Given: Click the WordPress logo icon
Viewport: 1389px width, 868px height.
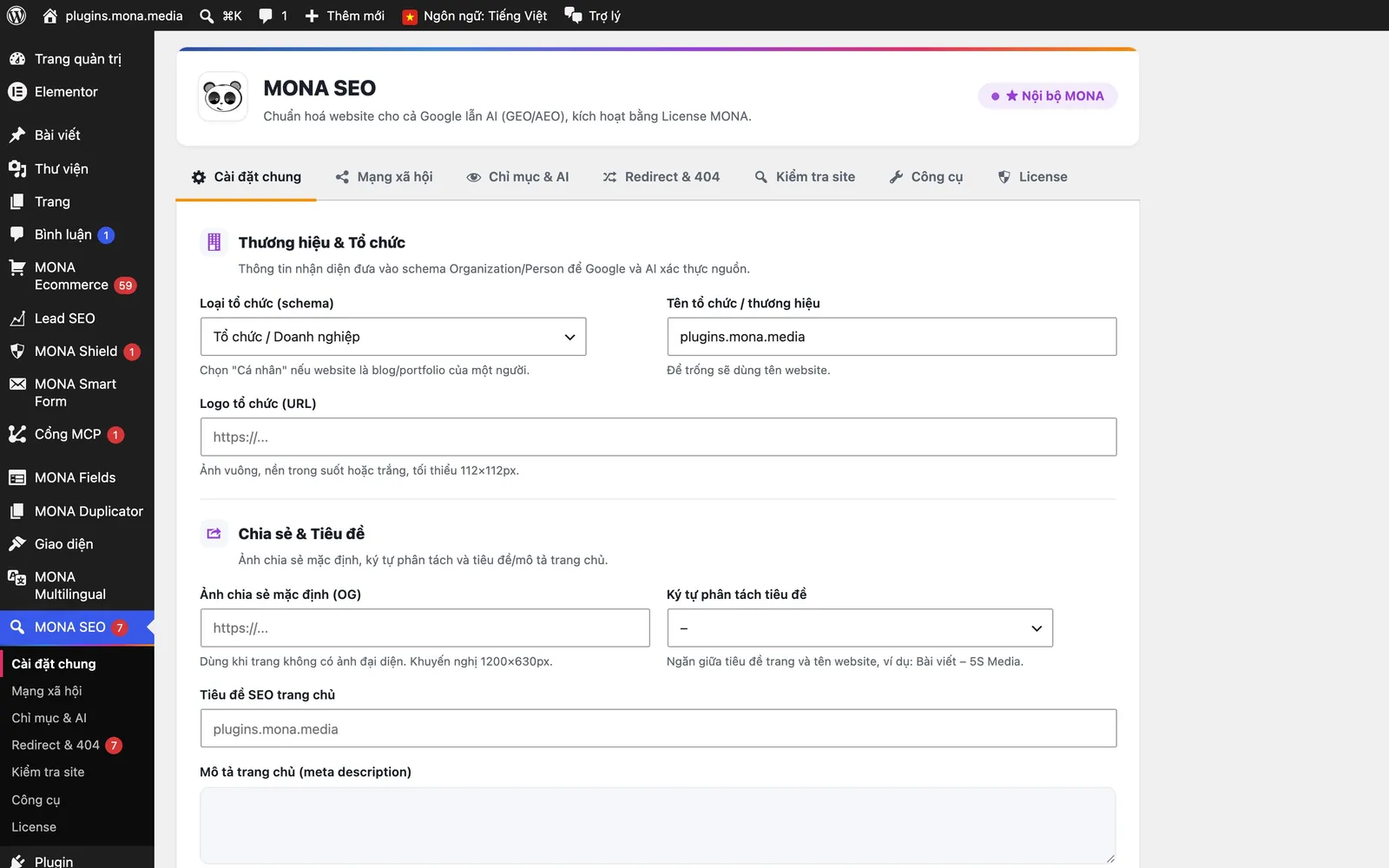Looking at the screenshot, I should tap(16, 16).
